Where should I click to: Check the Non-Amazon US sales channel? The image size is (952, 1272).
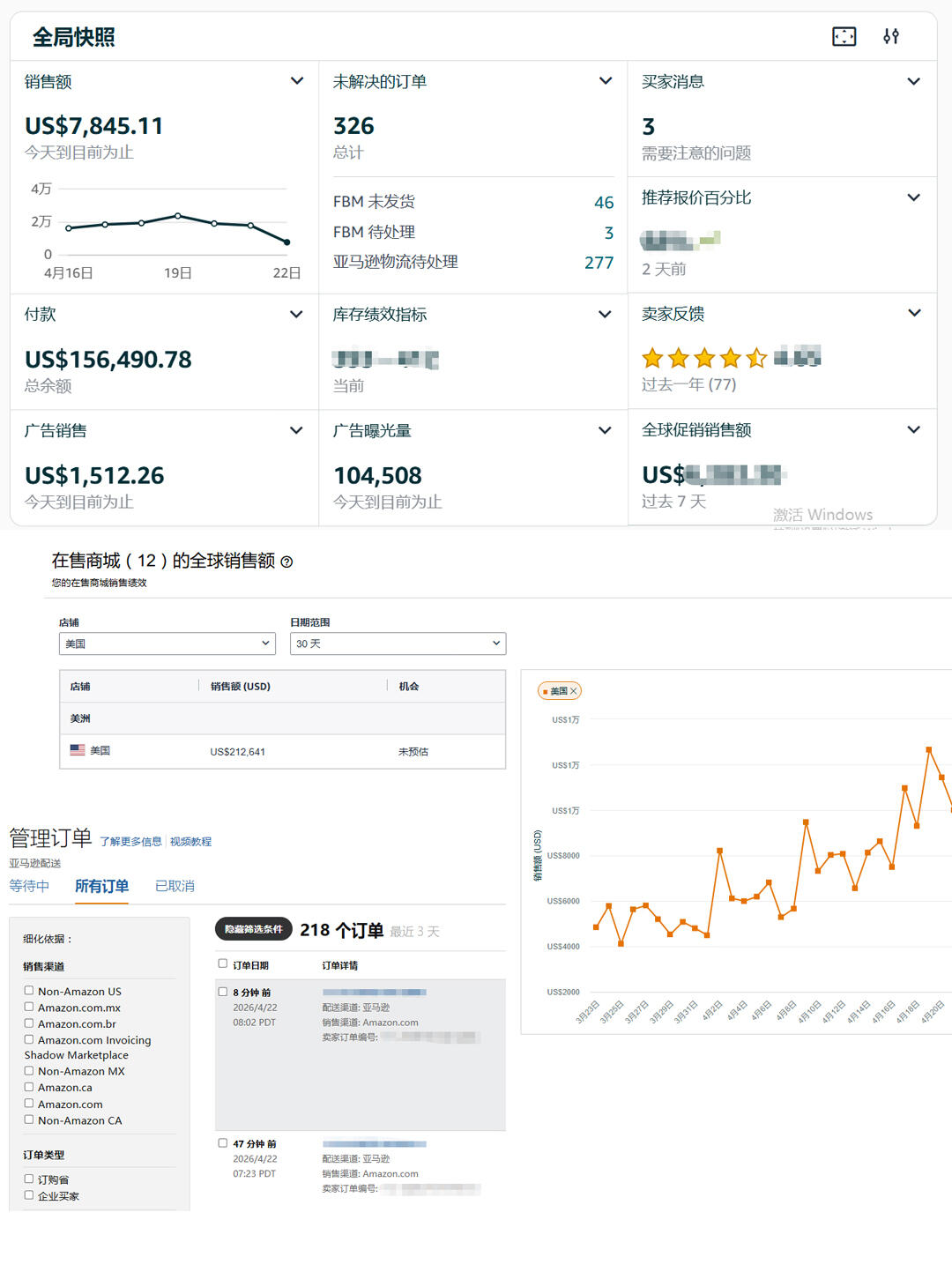point(29,991)
